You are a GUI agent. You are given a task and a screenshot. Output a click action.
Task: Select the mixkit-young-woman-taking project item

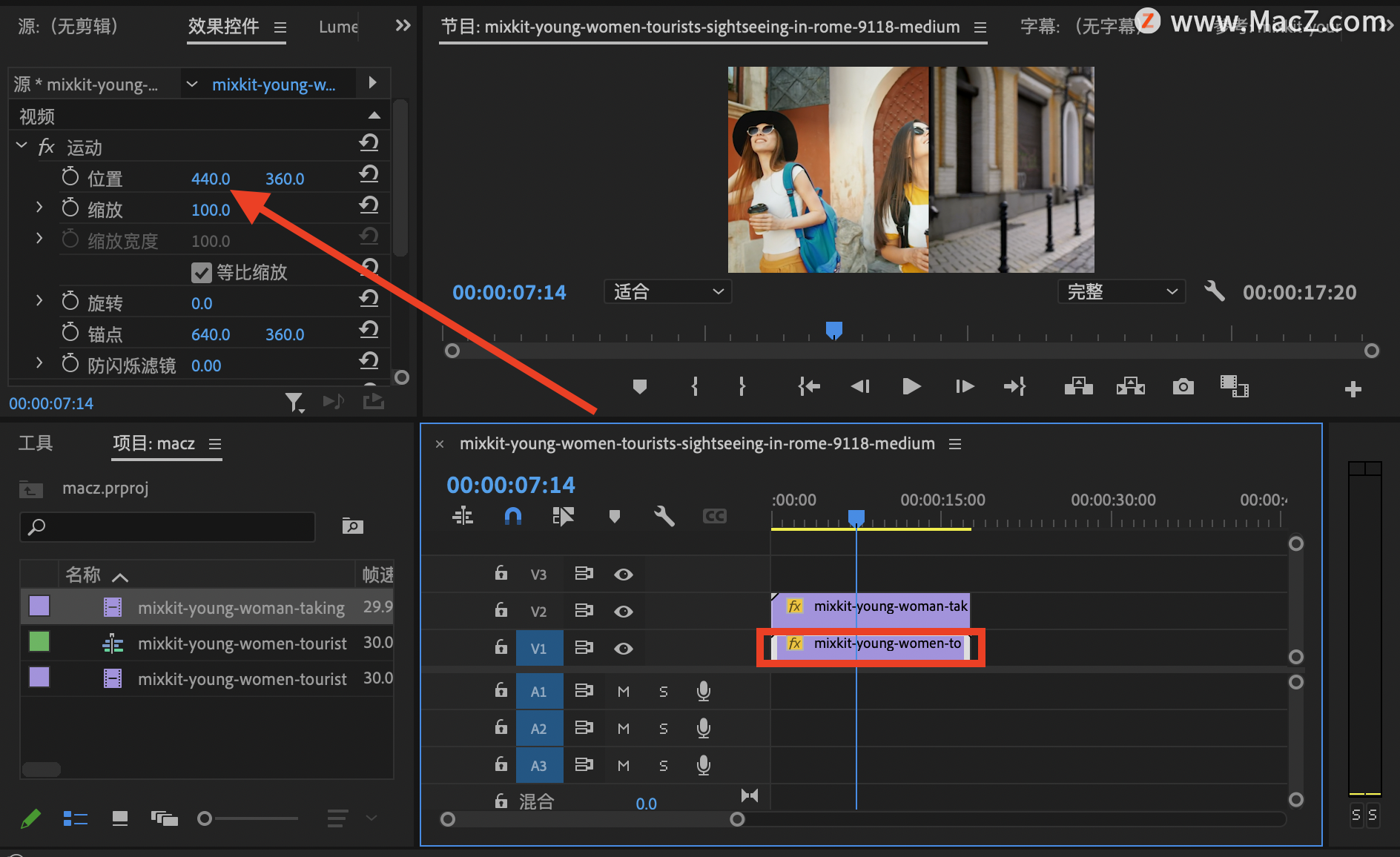208,608
